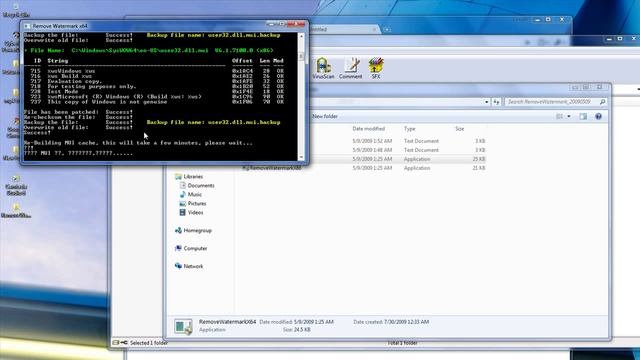Click 'Total 1 folder' in the status bar
Viewport: 640px width, 360px height.
(402, 343)
